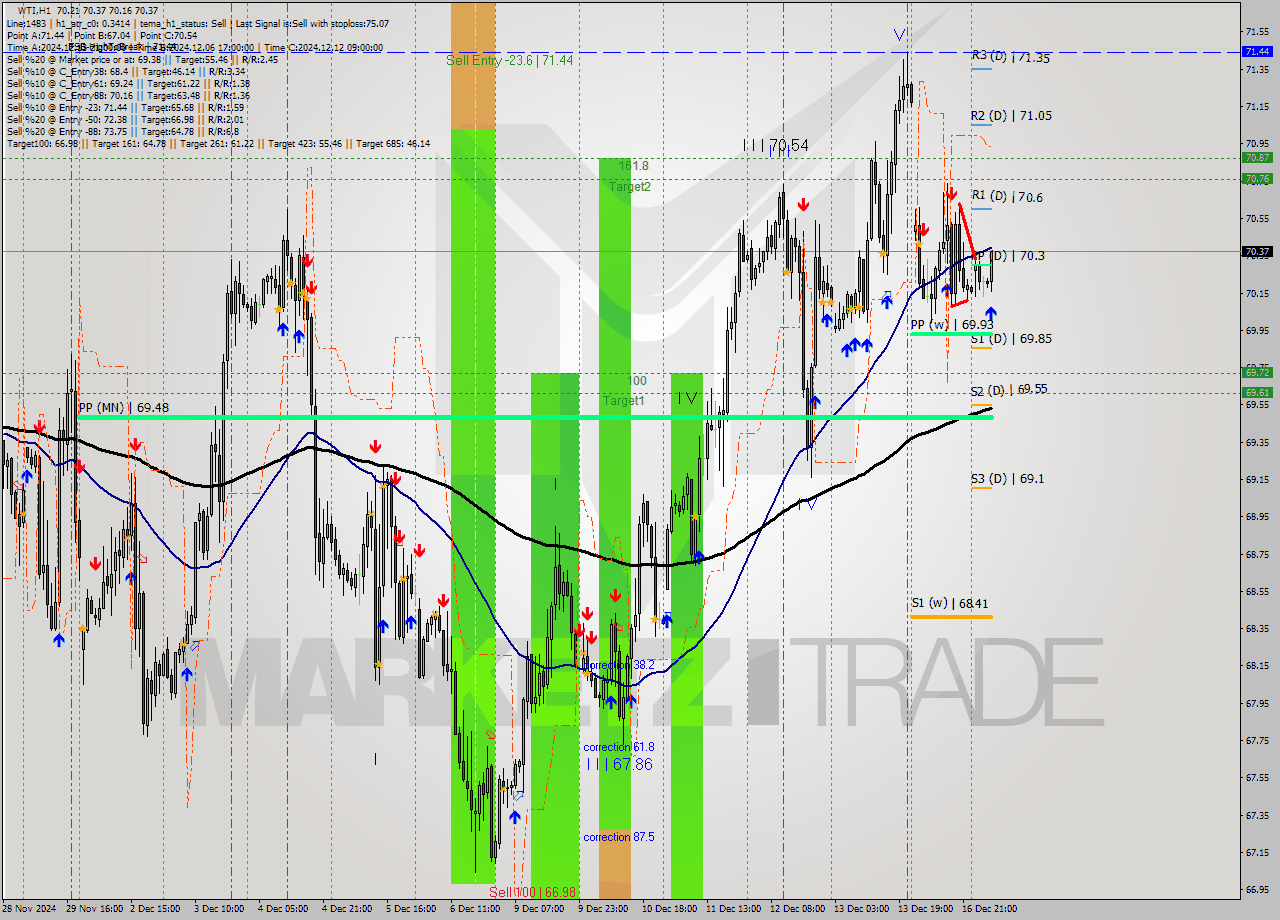Click the blue 71.44 price tag on axis
The height and width of the screenshot is (920, 1280).
pyautogui.click(x=1257, y=51)
